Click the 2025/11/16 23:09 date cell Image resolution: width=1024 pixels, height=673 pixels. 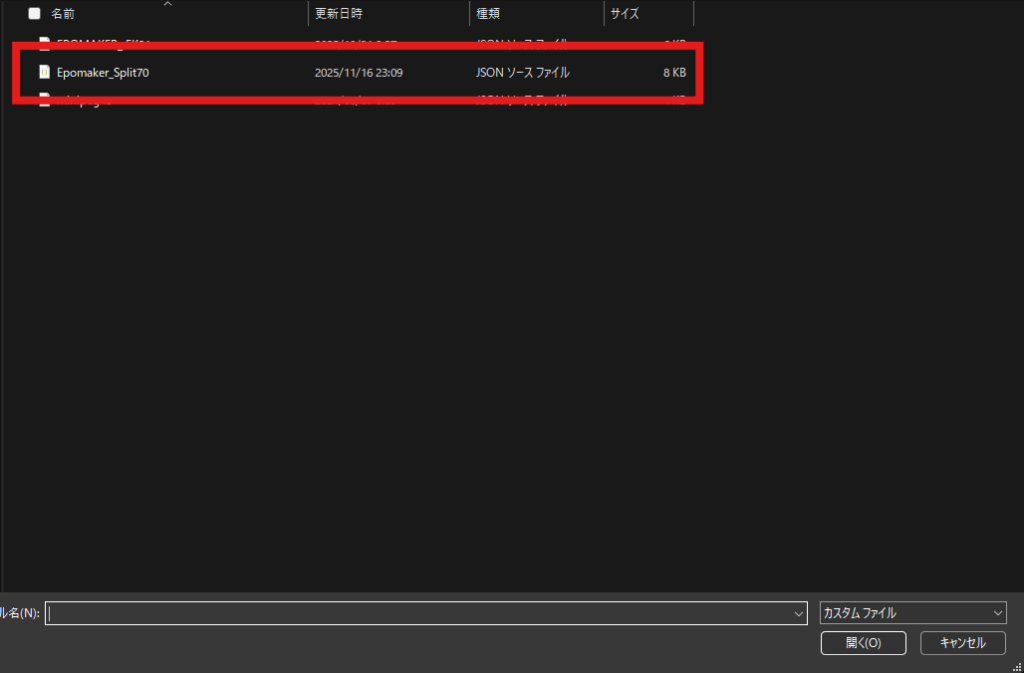tap(358, 72)
